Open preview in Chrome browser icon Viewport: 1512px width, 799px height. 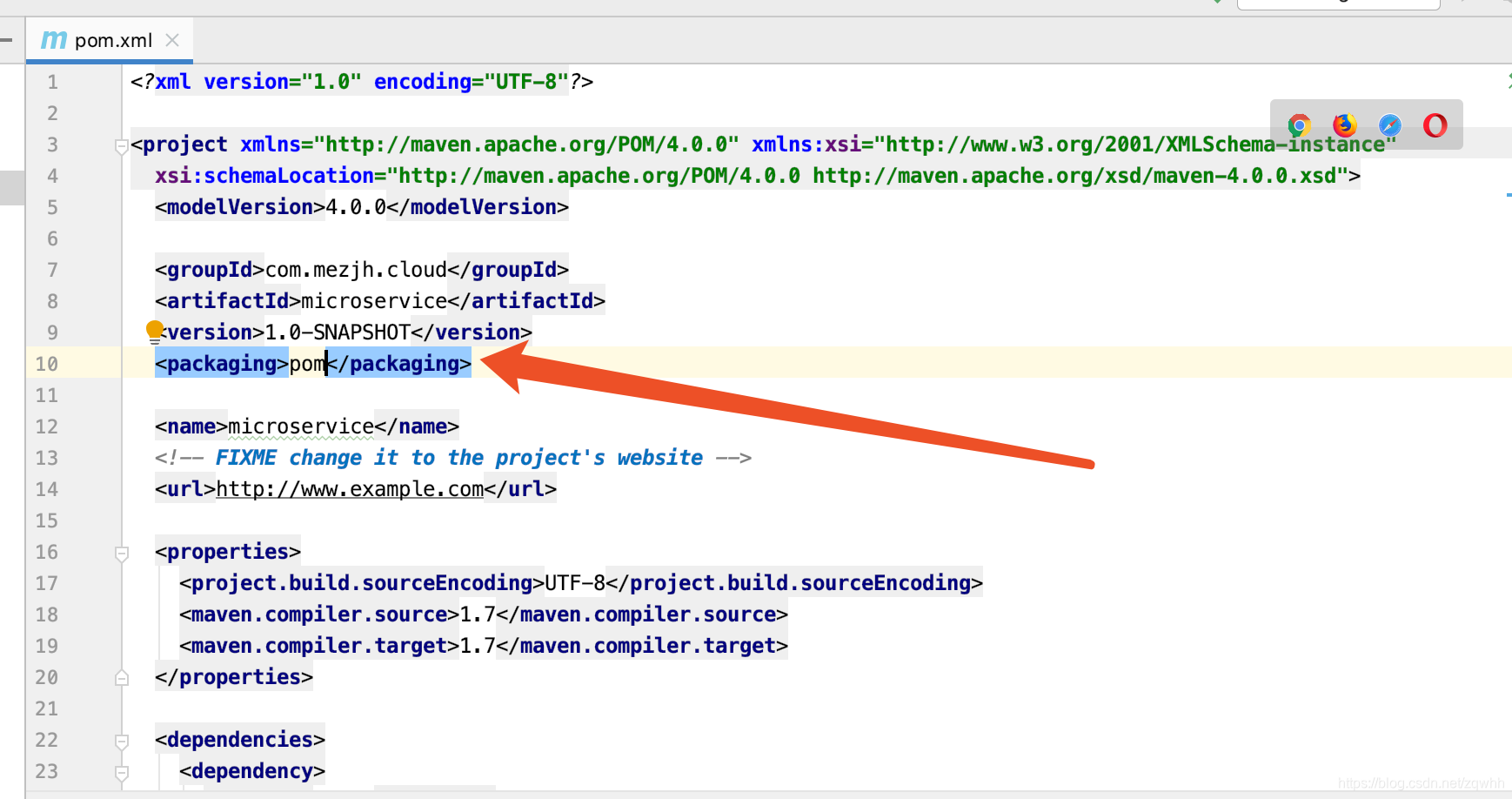tap(1300, 125)
